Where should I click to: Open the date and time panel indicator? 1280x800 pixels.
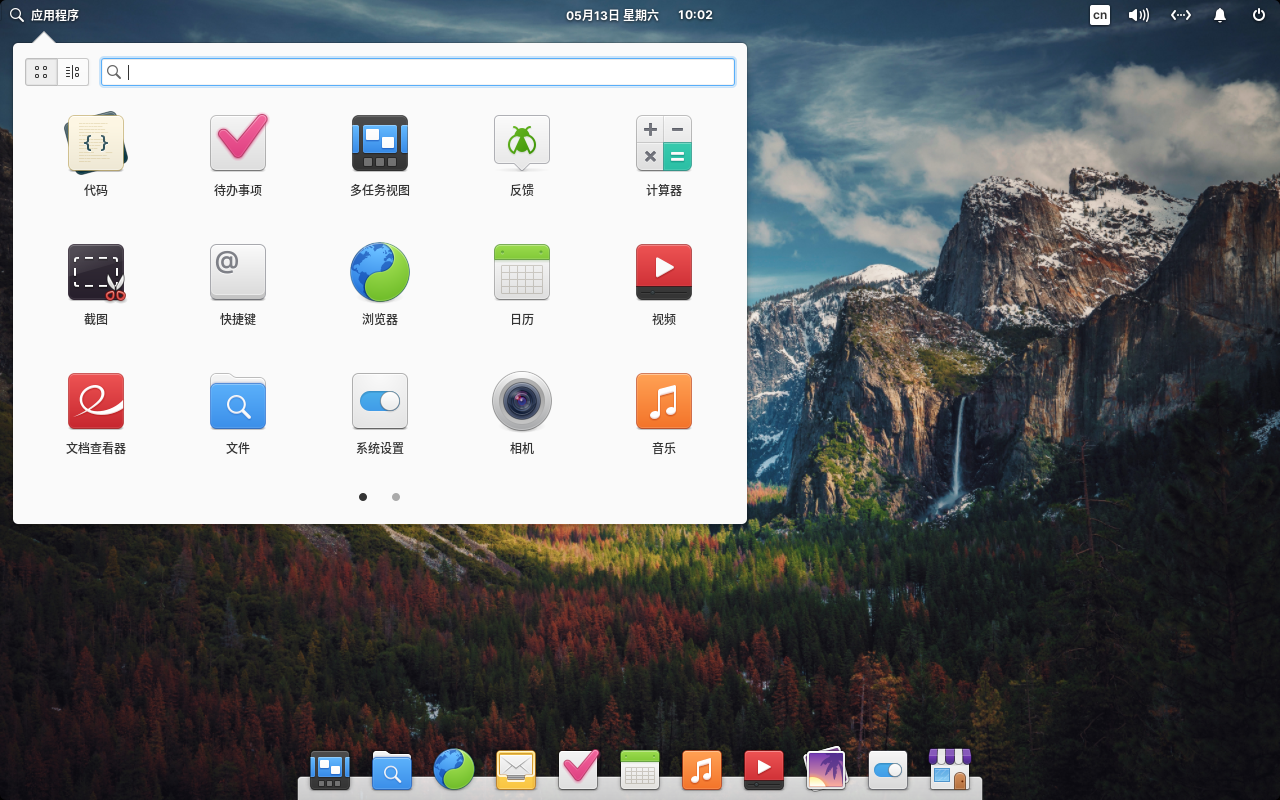coord(639,15)
